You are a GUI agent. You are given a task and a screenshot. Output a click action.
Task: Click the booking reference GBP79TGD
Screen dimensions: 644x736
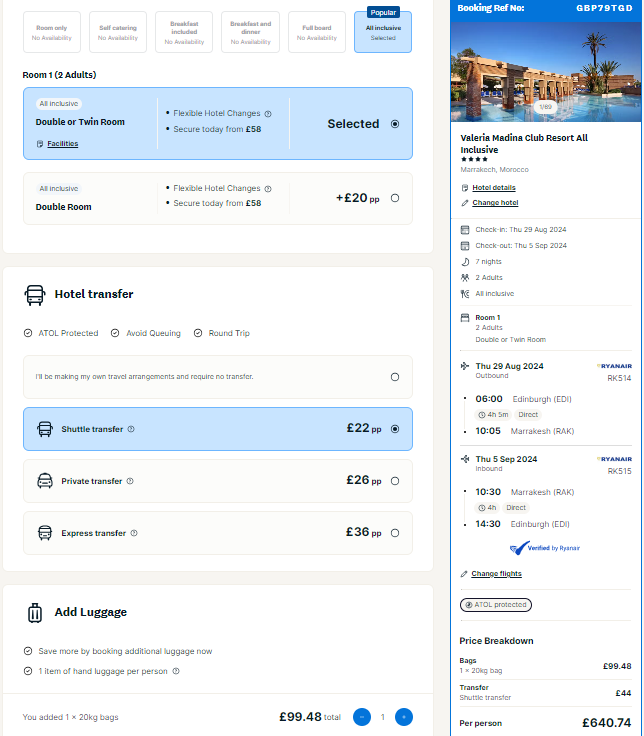[x=604, y=8]
